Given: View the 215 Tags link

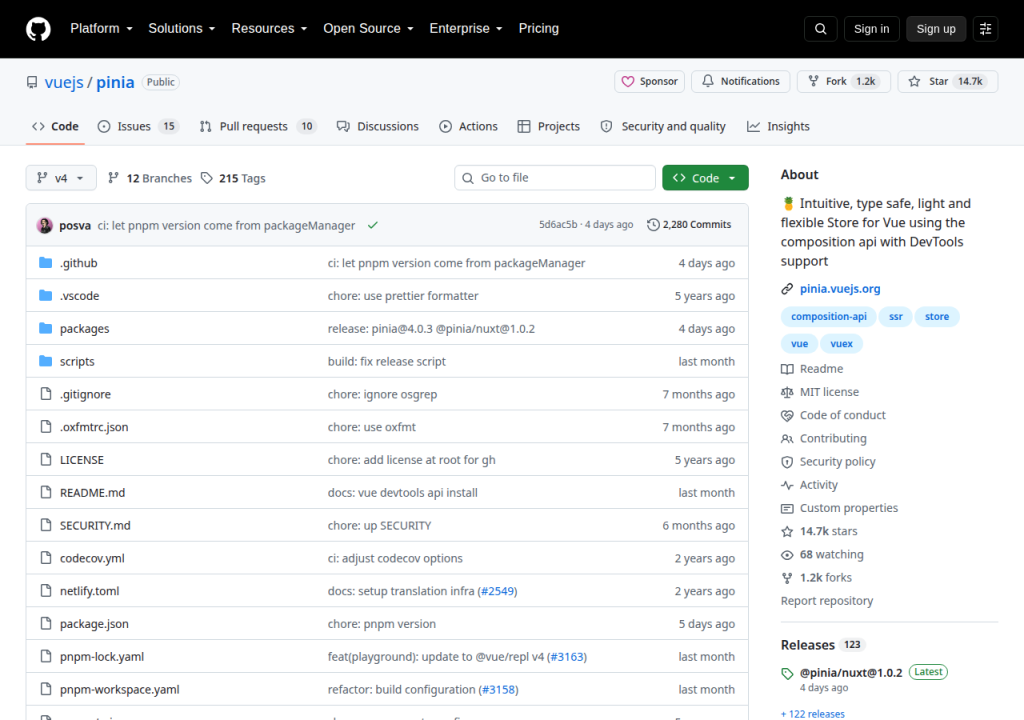Looking at the screenshot, I should click(x=233, y=178).
